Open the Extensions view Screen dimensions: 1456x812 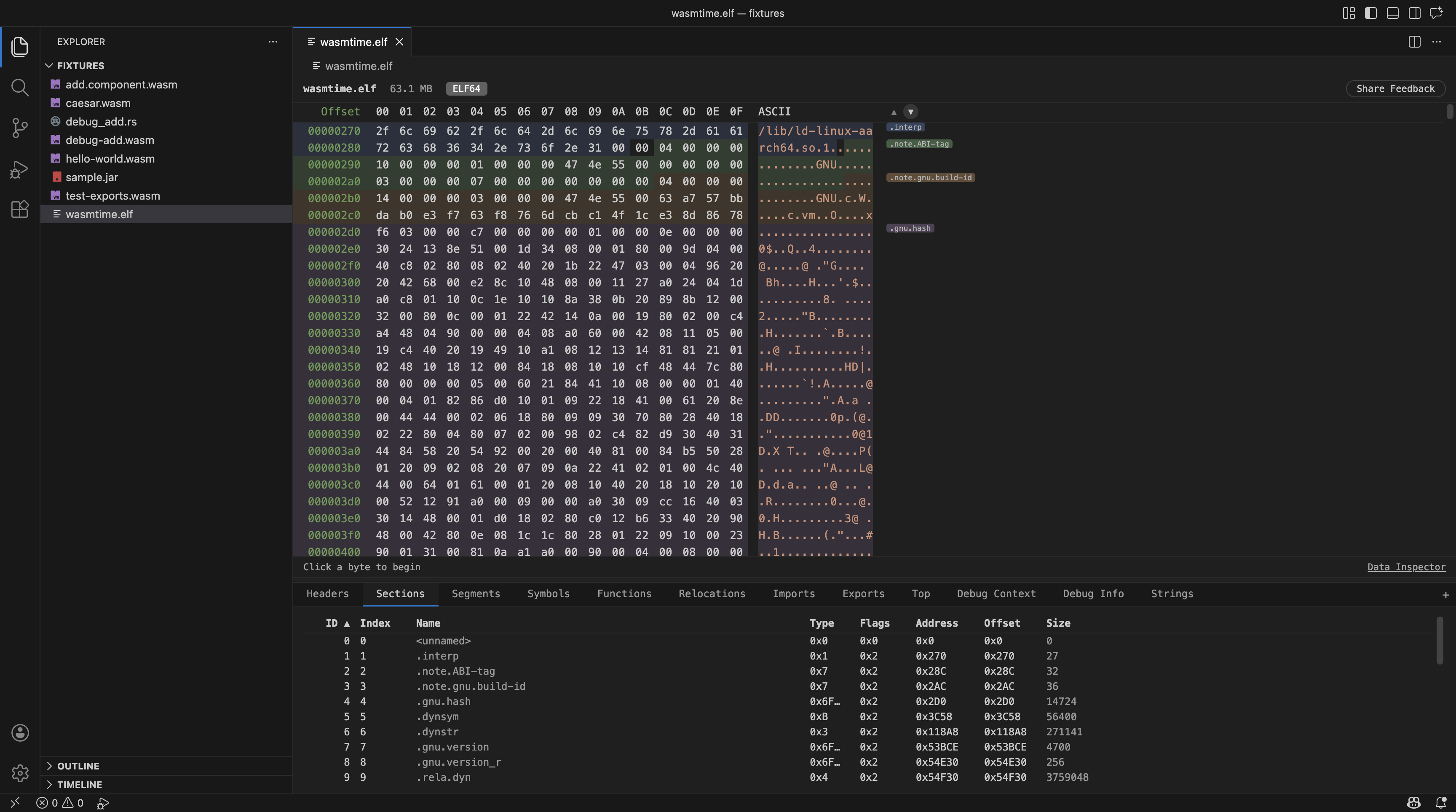[20, 210]
